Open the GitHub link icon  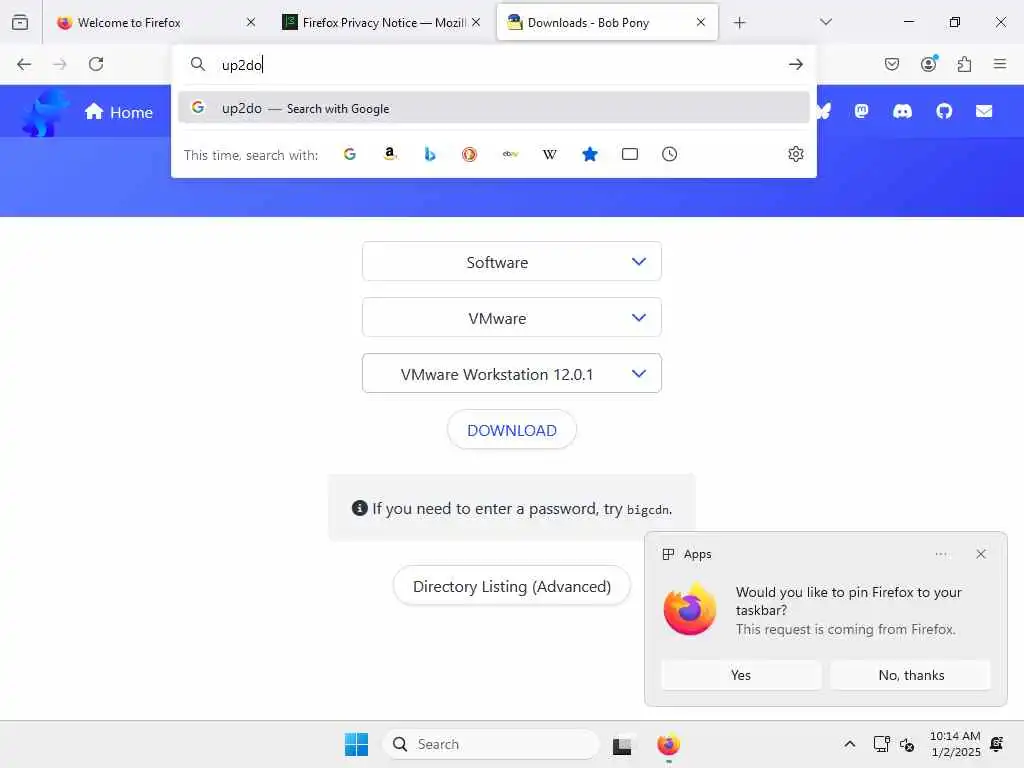(x=944, y=111)
